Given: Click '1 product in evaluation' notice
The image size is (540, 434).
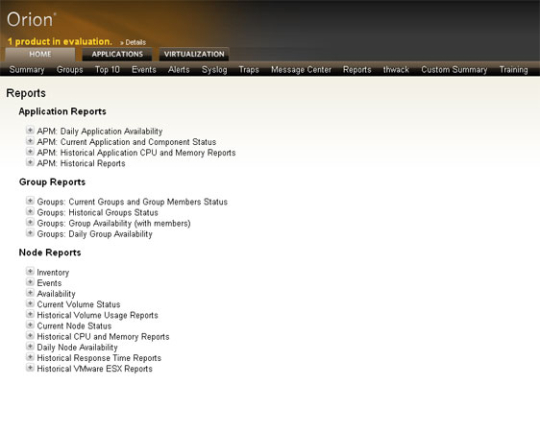Looking at the screenshot, I should pos(60,42).
